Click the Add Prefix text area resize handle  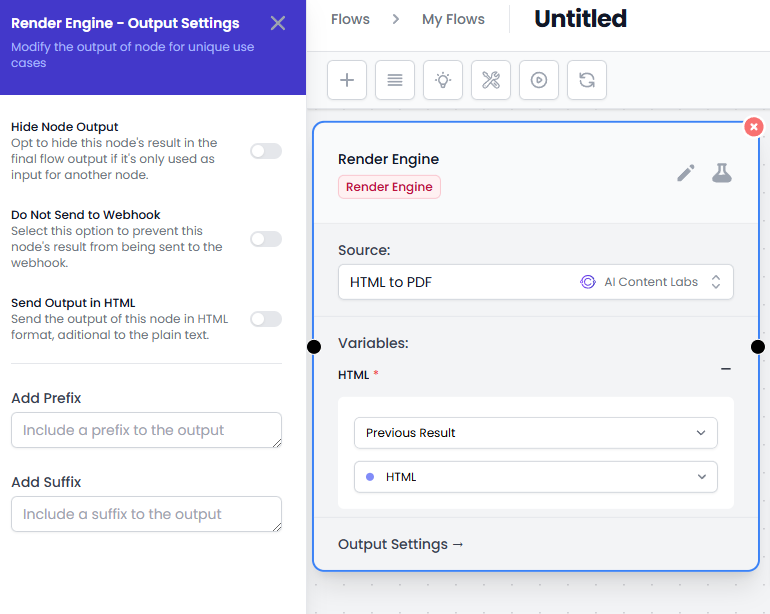click(x=277, y=443)
